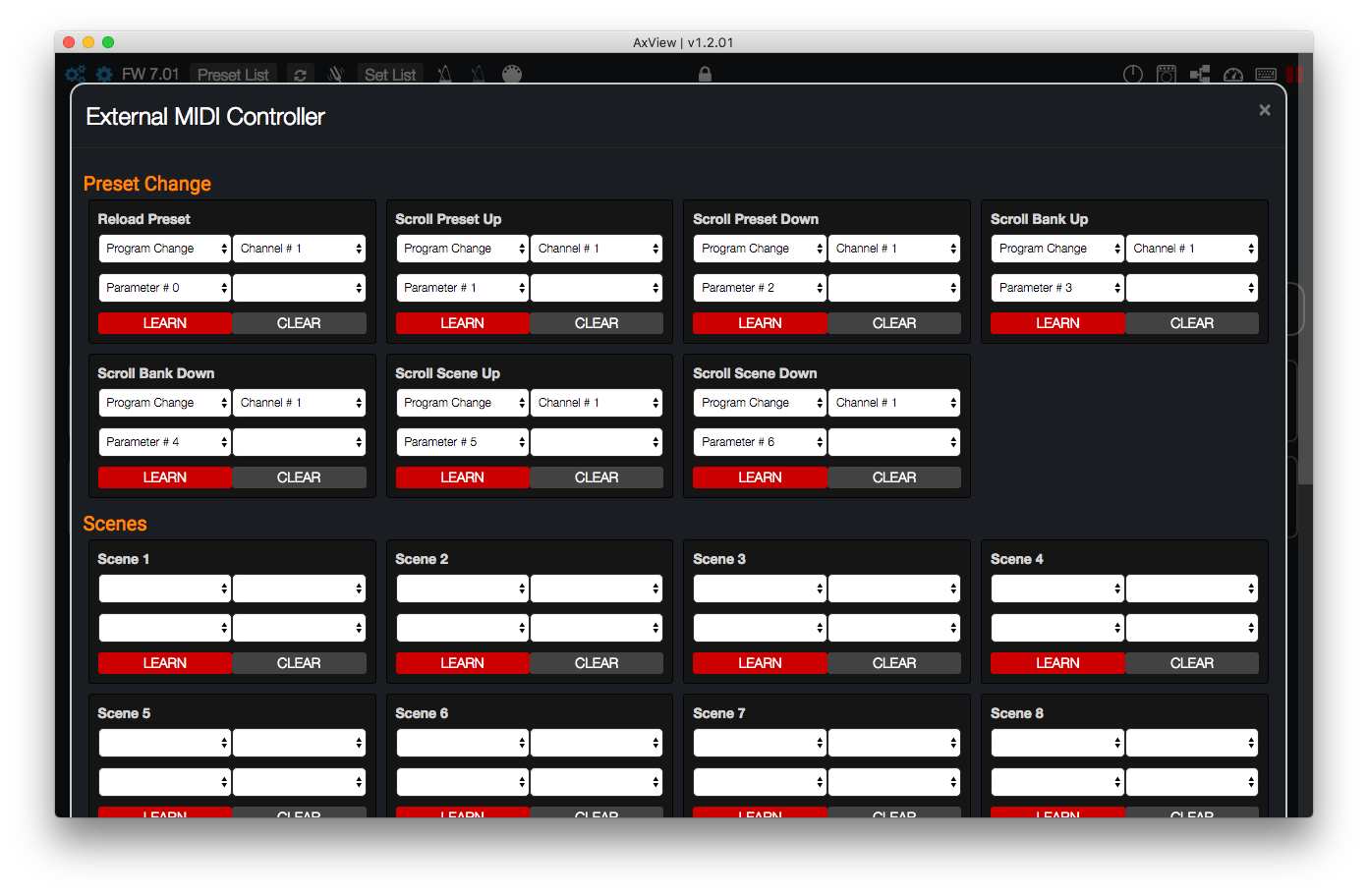Click CLEAR for Scroll Preset Down
The image size is (1368, 896).
point(894,323)
